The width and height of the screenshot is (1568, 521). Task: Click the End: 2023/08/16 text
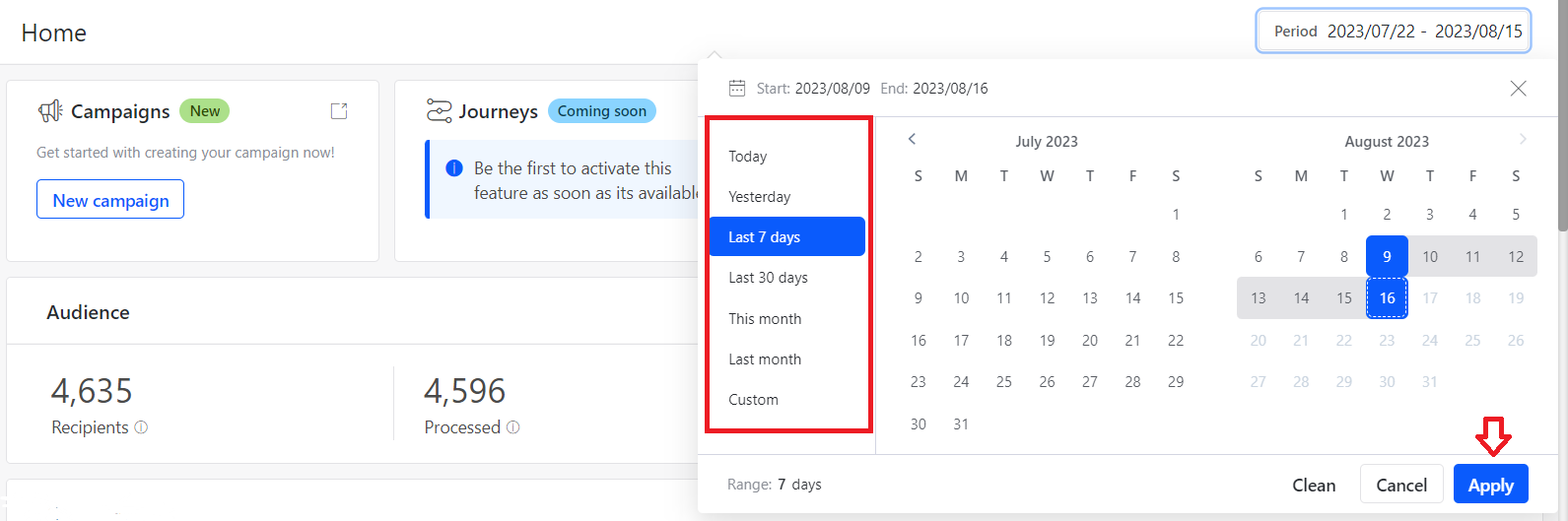(934, 89)
